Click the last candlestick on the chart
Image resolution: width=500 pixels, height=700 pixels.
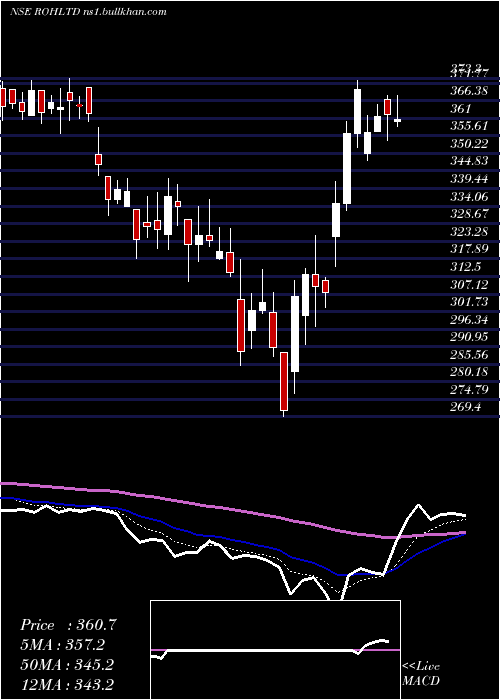[397, 120]
